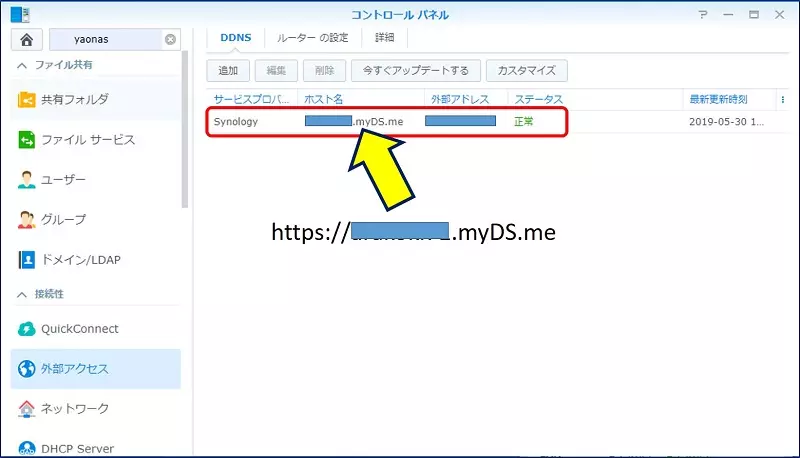Maximize the Control Panel window
The image size is (800, 458).
pos(754,14)
